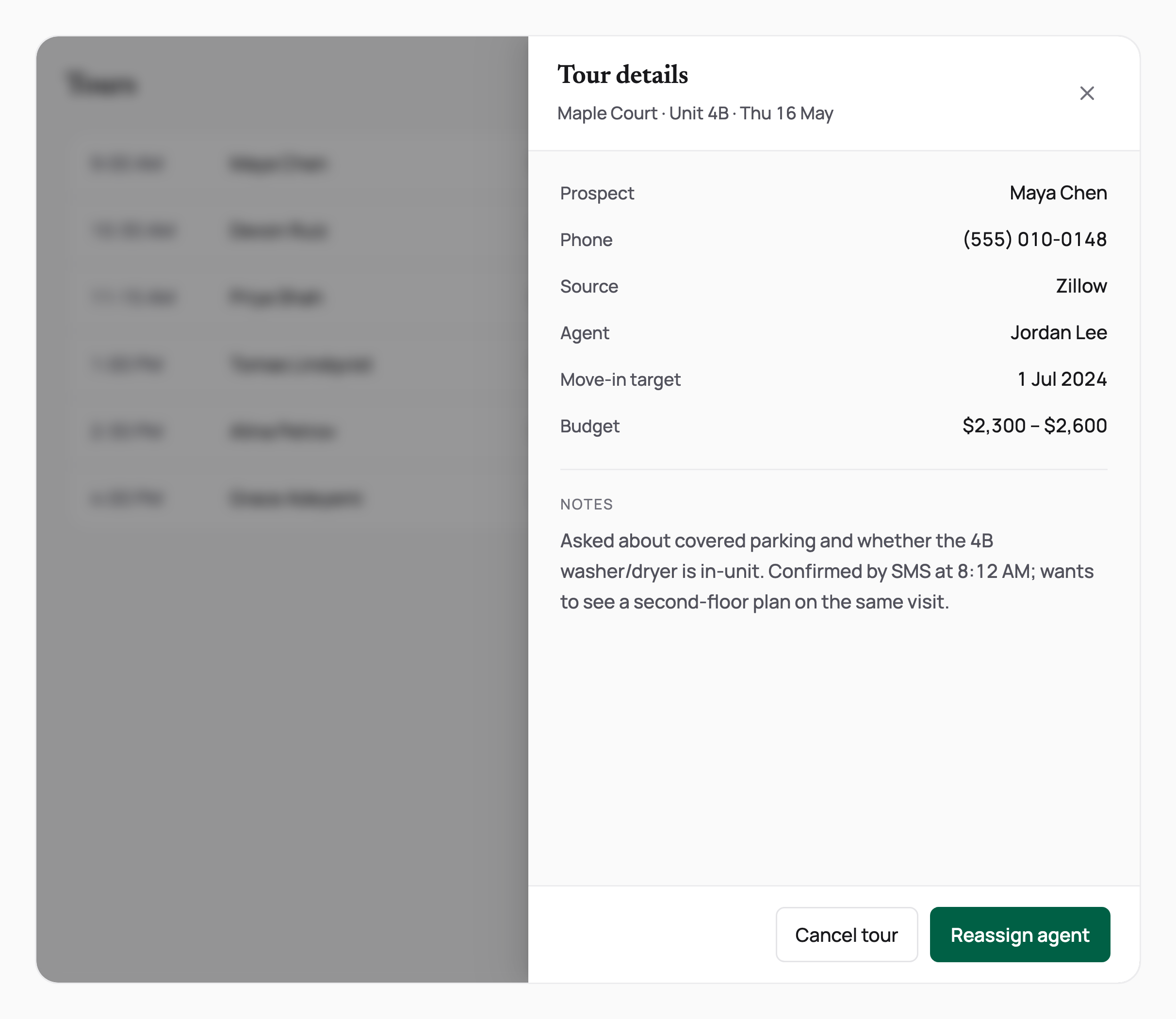Click the Reassign agent button
The height and width of the screenshot is (1019, 1176).
(x=1020, y=934)
